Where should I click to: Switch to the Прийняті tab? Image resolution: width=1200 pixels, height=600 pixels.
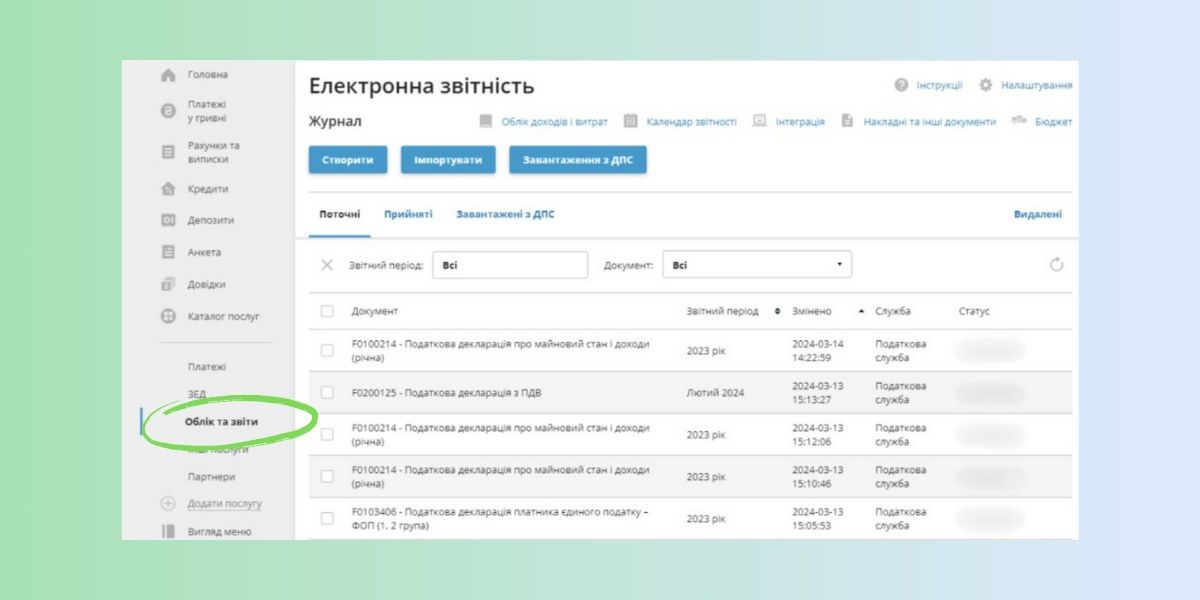pyautogui.click(x=408, y=214)
